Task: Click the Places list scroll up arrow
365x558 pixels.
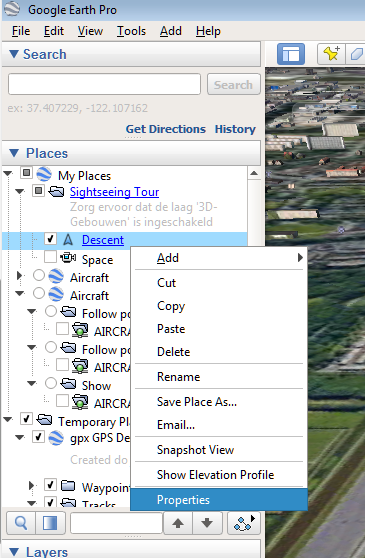Action: click(254, 173)
